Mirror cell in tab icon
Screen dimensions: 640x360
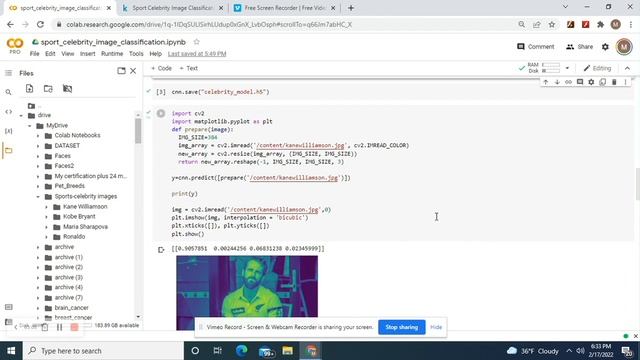coord(602,82)
